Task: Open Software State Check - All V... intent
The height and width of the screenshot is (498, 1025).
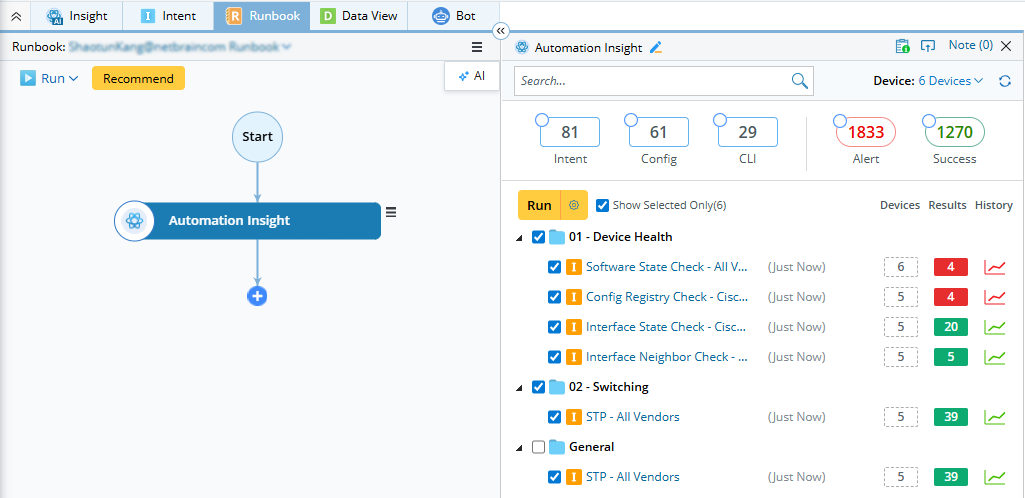Action: 666,267
